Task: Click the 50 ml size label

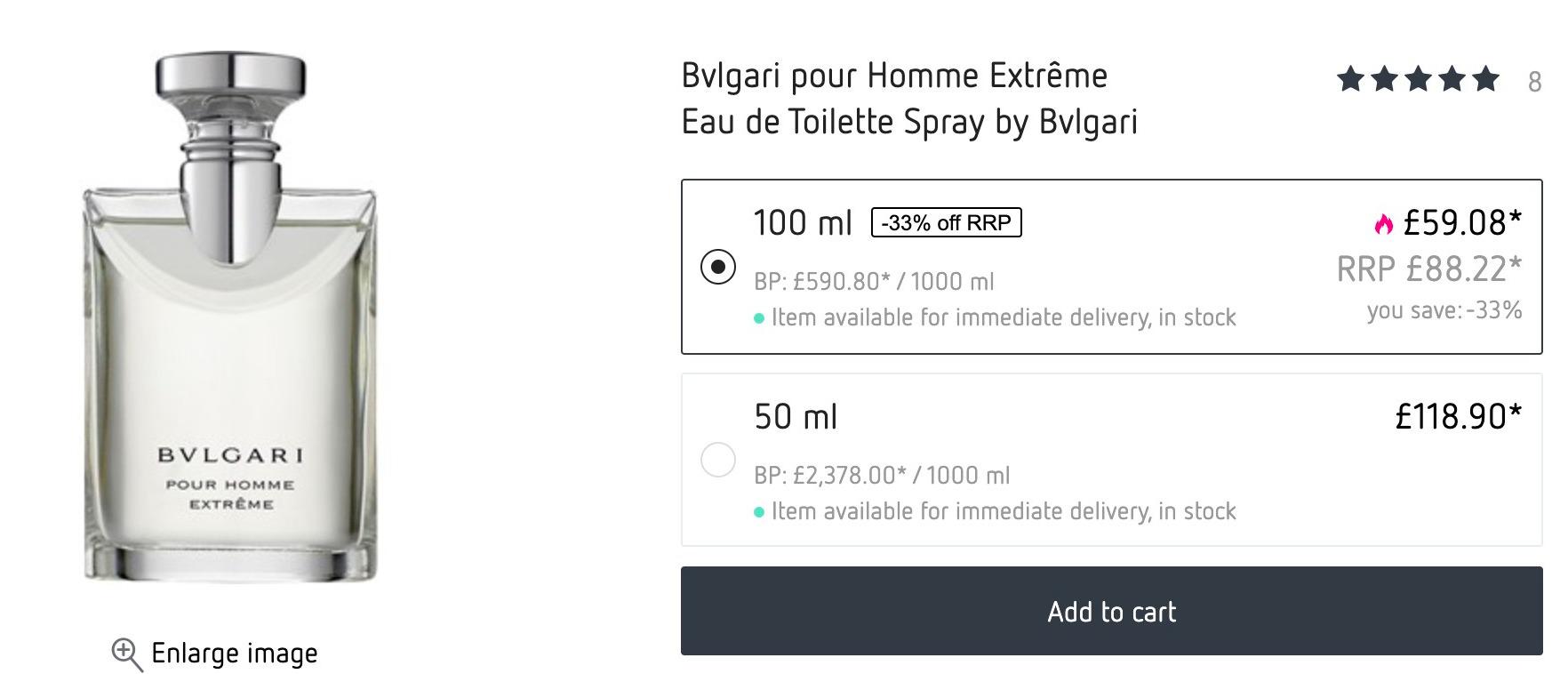Action: coord(796,417)
